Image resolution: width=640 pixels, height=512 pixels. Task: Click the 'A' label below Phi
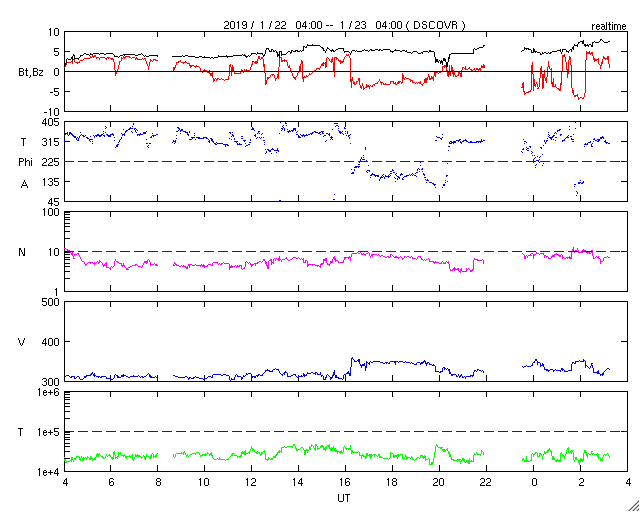coord(24,185)
